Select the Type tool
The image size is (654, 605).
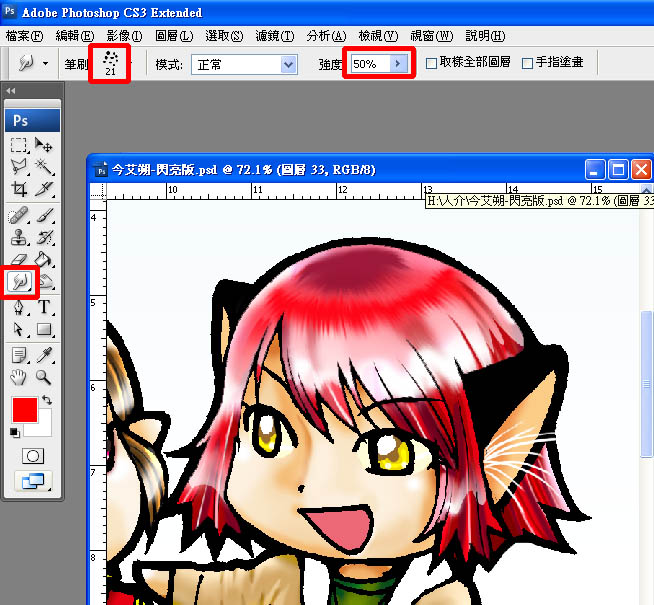coord(44,307)
